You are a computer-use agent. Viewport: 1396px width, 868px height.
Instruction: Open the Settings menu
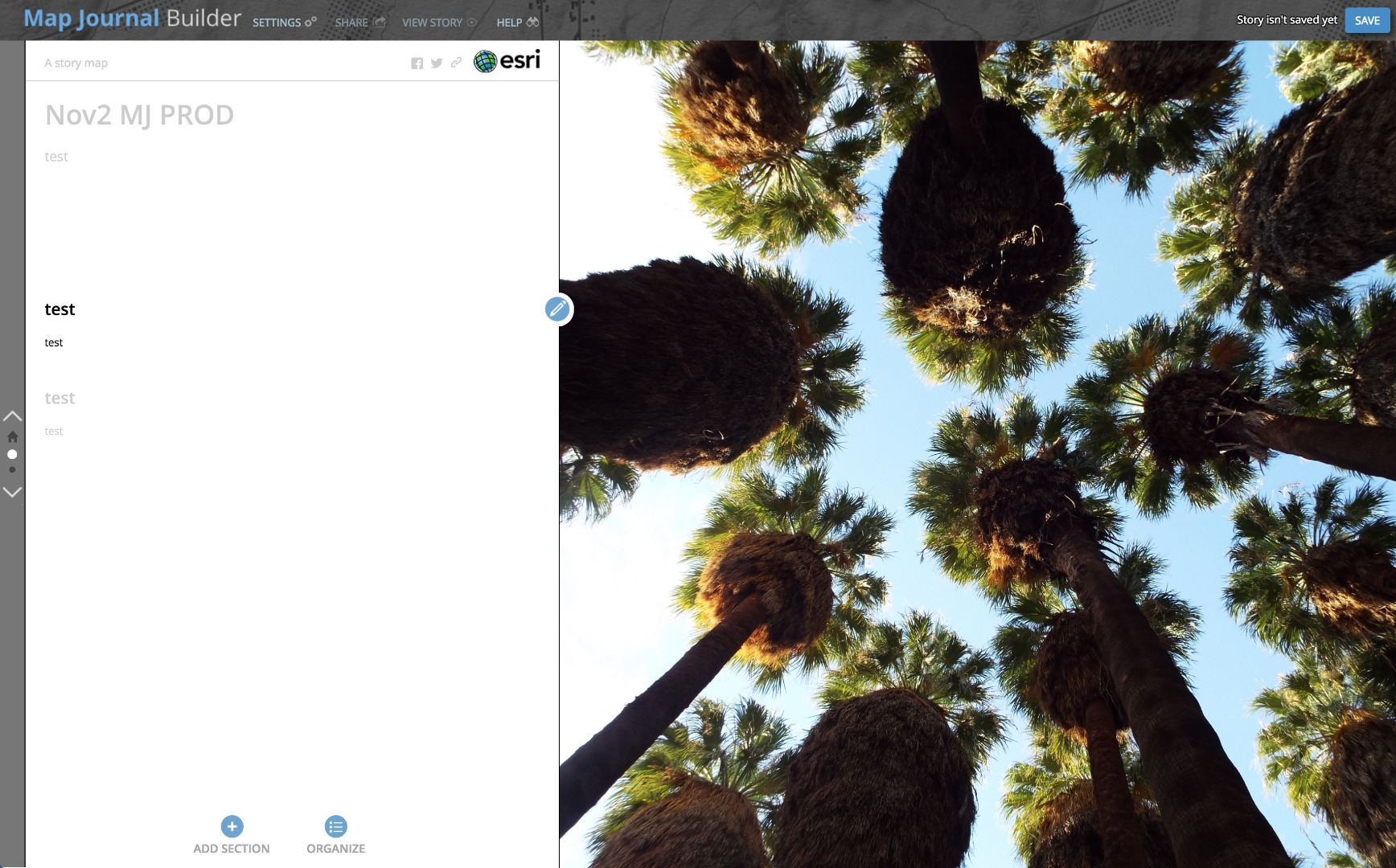285,23
